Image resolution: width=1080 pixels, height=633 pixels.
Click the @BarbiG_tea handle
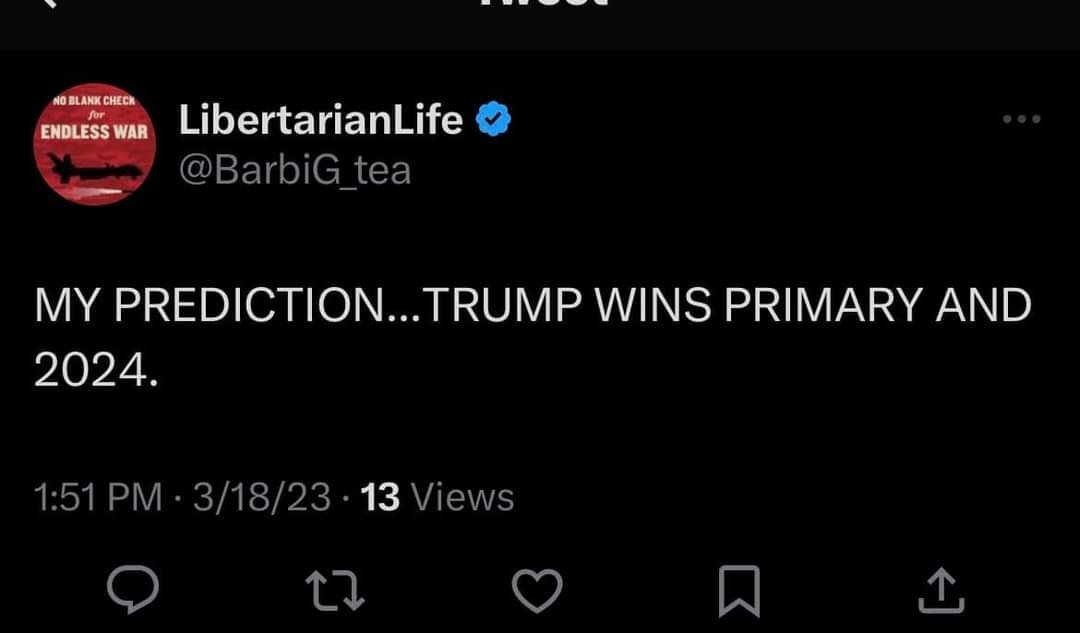[x=294, y=170]
